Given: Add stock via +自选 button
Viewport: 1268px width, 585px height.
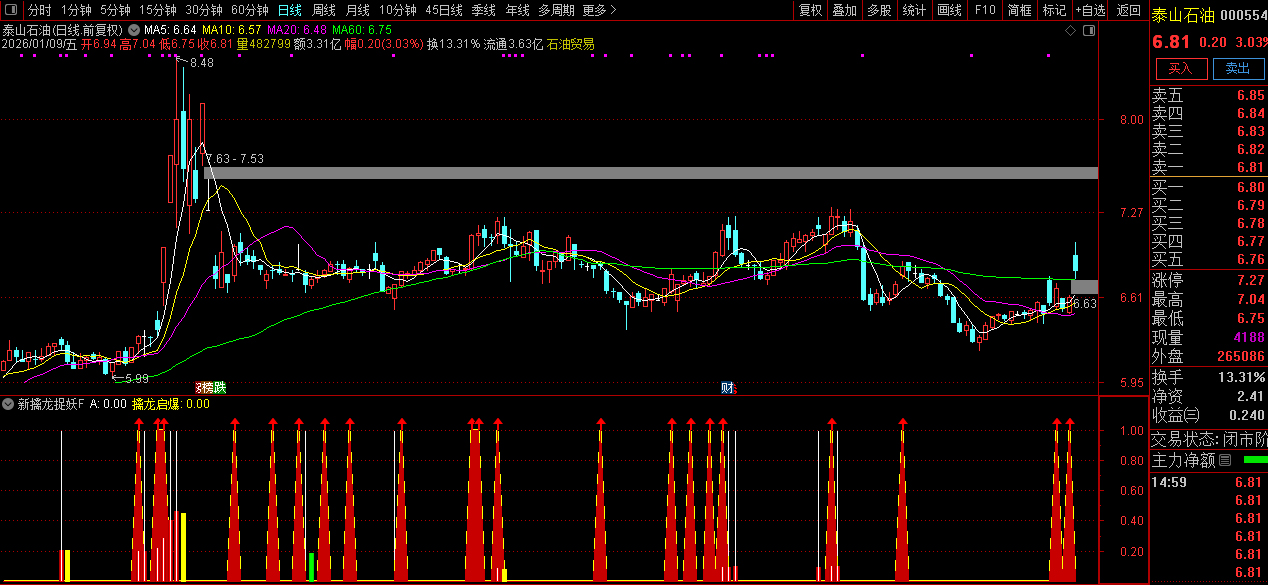Looking at the screenshot, I should click(x=1091, y=10).
